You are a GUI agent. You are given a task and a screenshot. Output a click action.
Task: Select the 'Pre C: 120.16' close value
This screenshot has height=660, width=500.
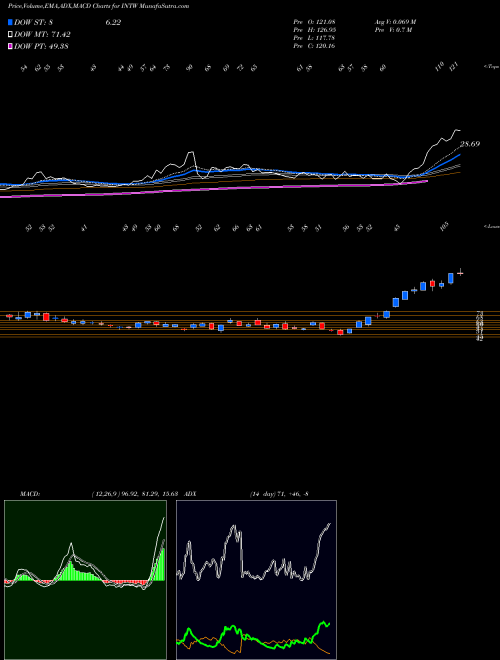(x=314, y=46)
